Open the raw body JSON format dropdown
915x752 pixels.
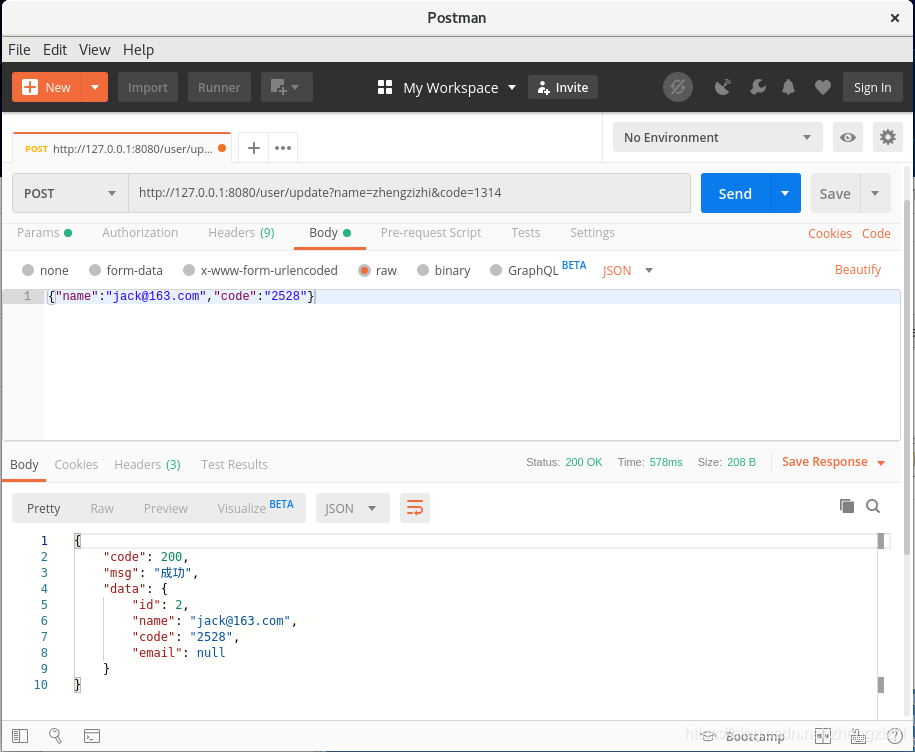coord(627,271)
